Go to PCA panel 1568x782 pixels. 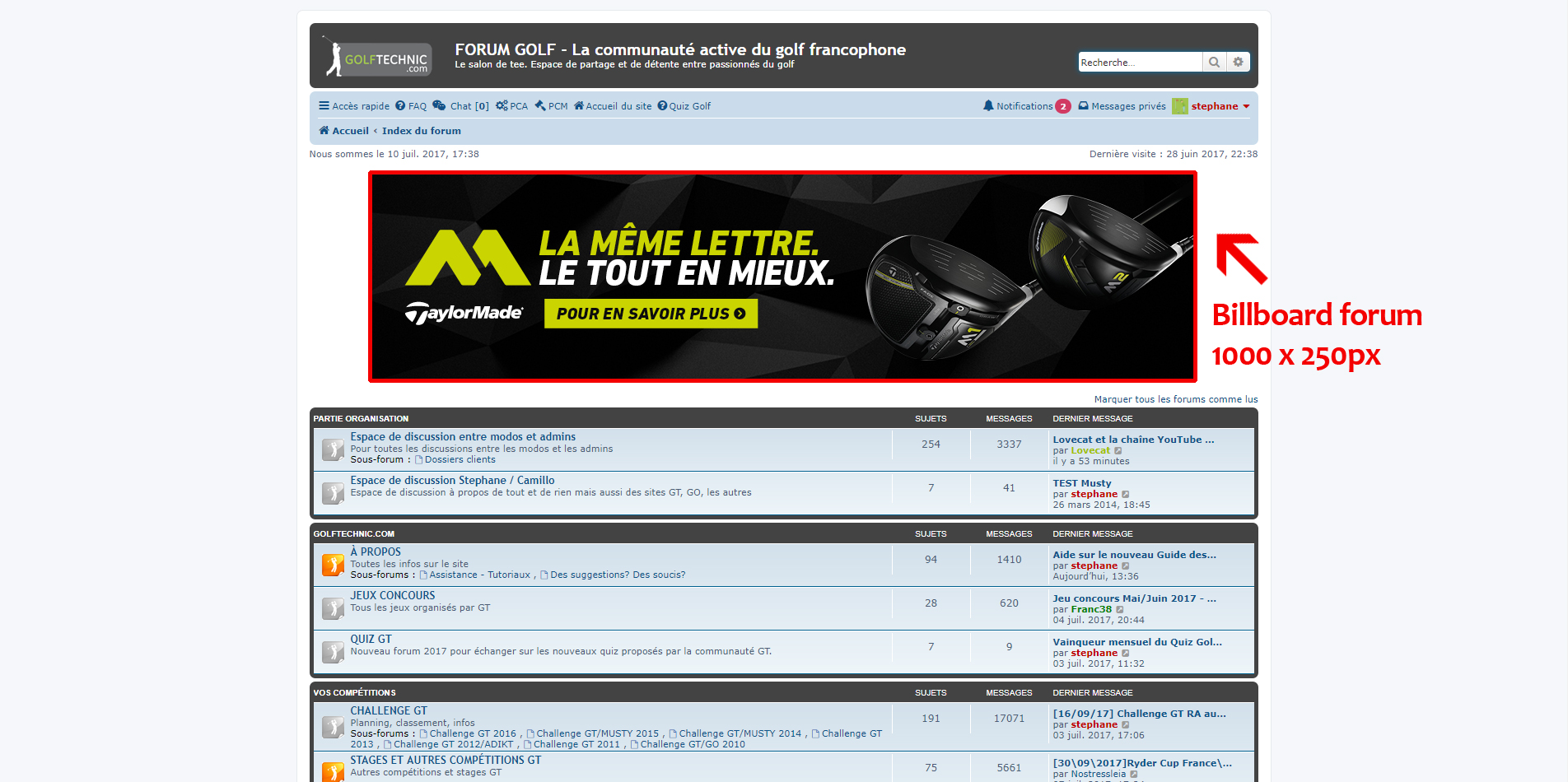[511, 106]
